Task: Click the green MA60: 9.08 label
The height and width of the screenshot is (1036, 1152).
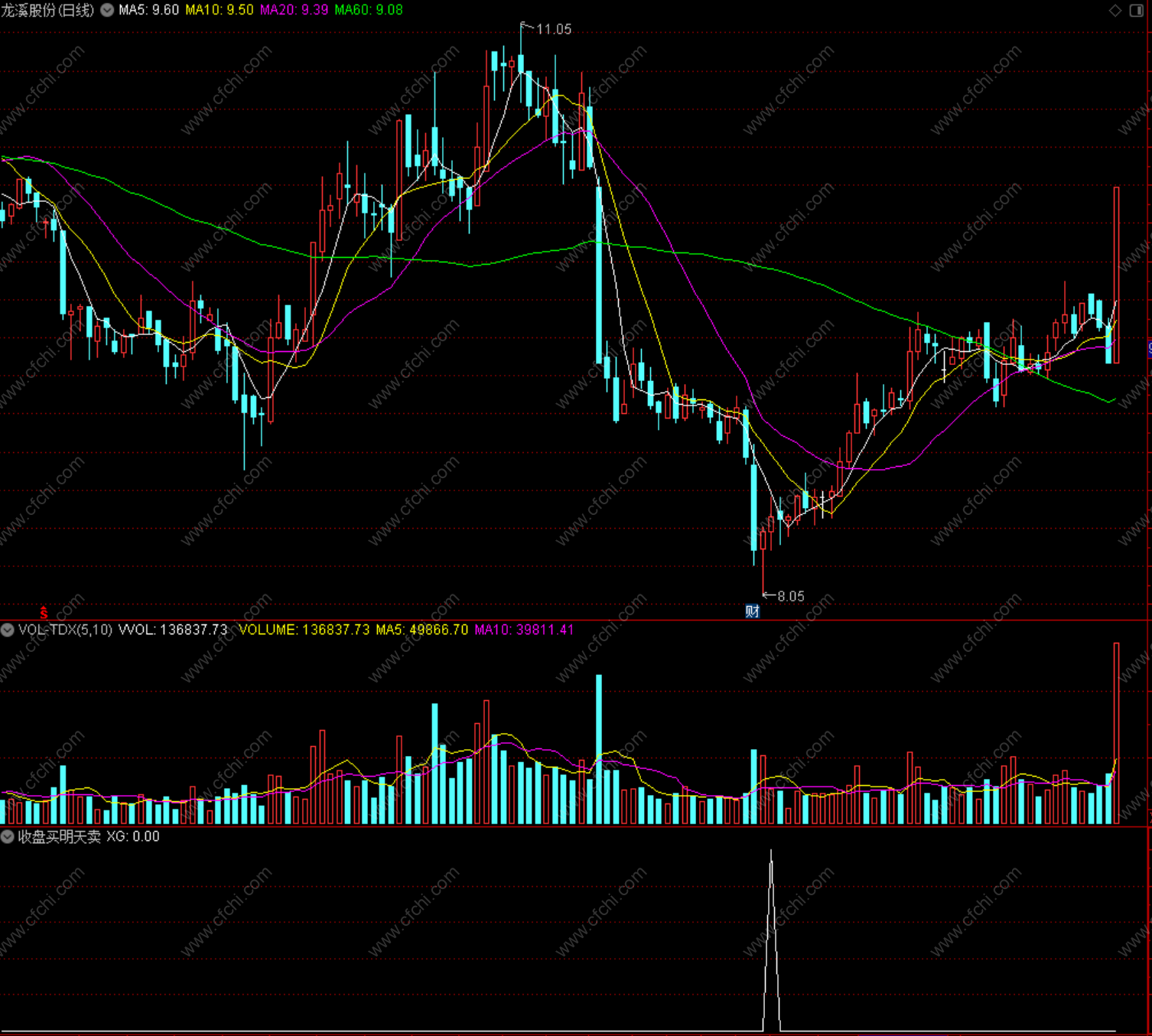Action: (369, 10)
